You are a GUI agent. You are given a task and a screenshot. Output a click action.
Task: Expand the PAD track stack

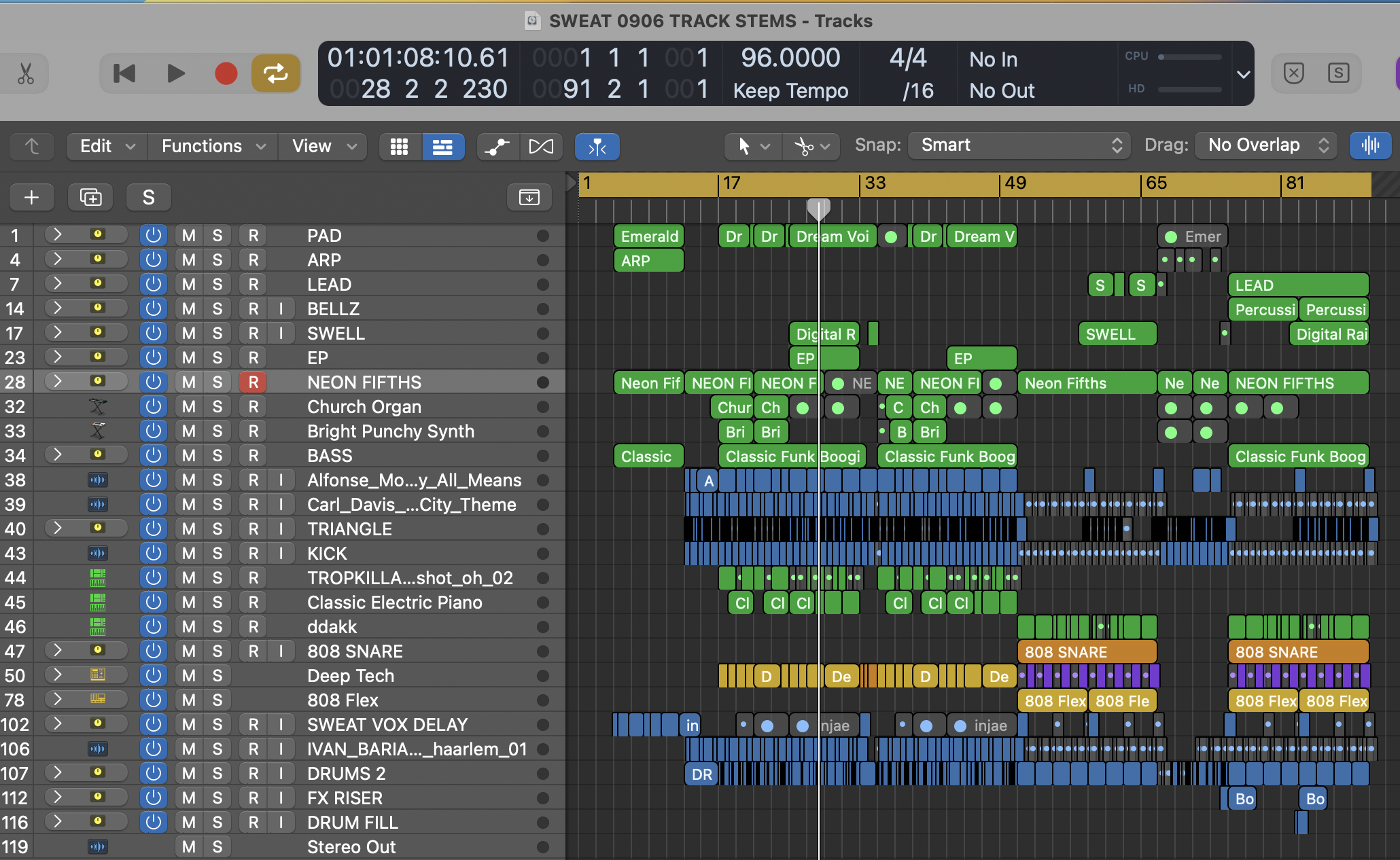pyautogui.click(x=58, y=235)
